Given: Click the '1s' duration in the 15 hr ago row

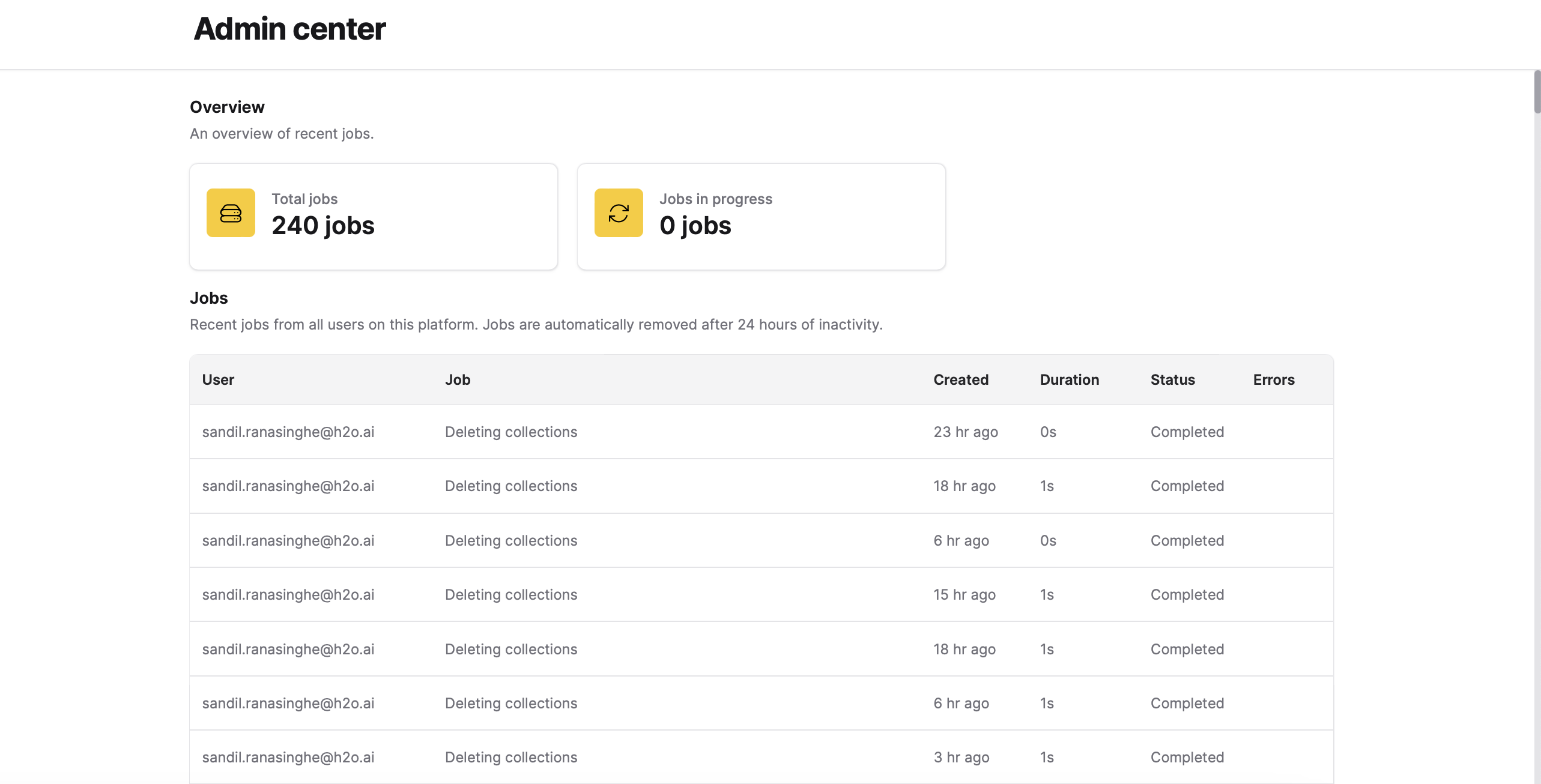Looking at the screenshot, I should 1047,595.
